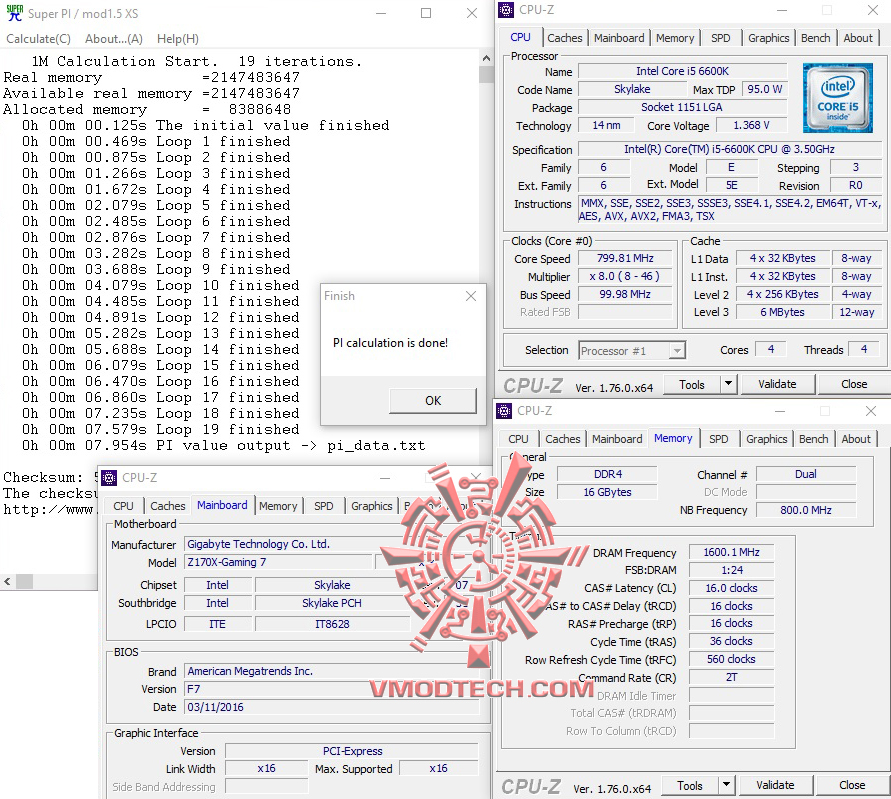Select CPU tab in Memory CPU-Z window

point(518,439)
